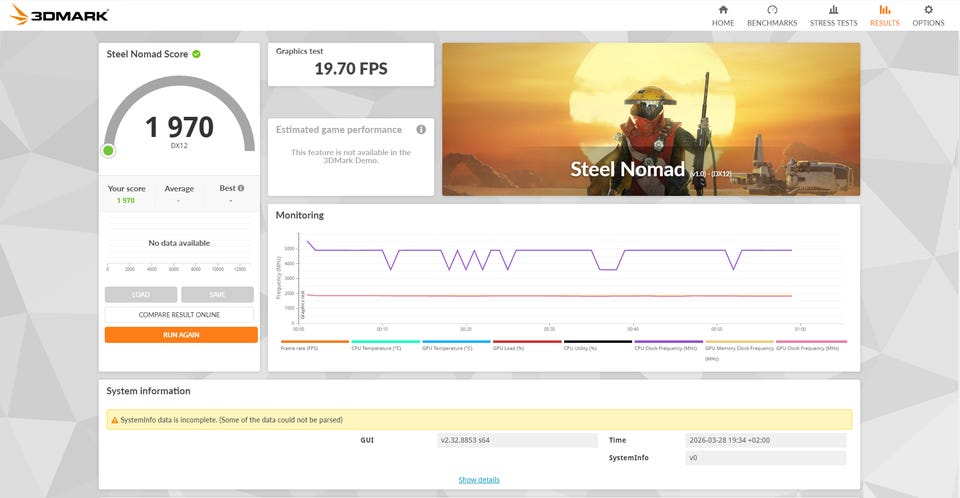Click the purple CPU clock line in chart
Viewport: 960px width, 498px height.
click(x=551, y=250)
